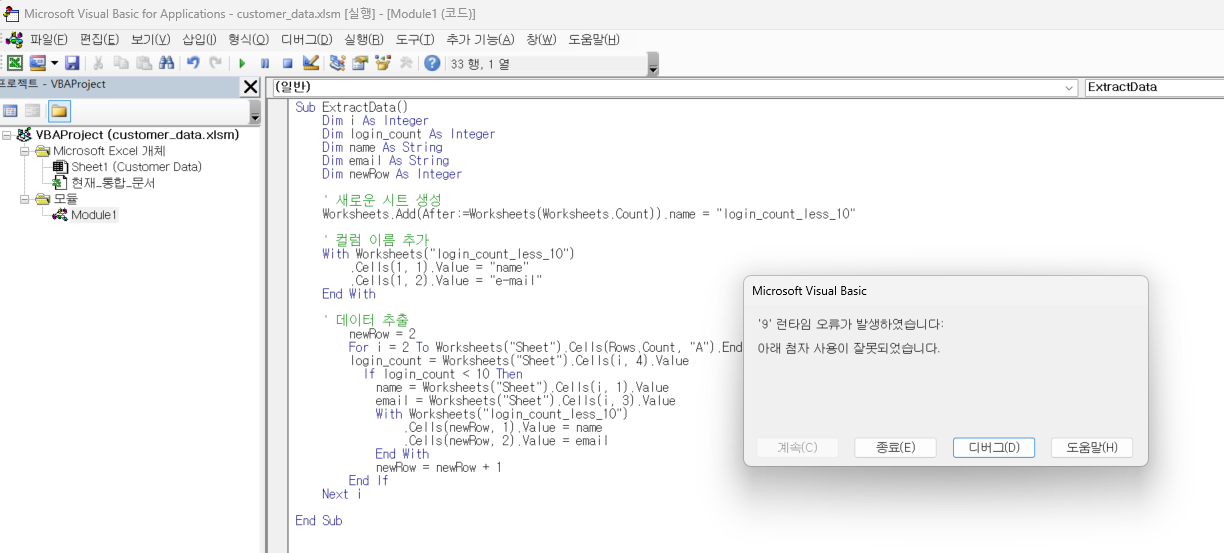Undo the last edit

coord(193,63)
